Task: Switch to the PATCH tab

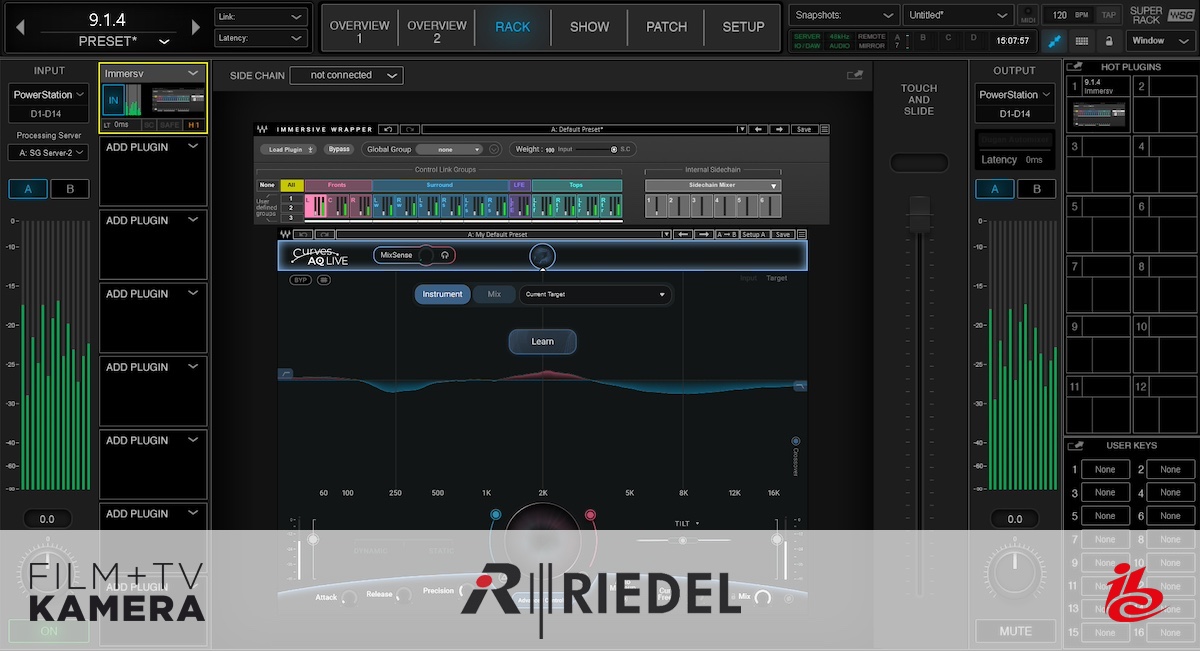Action: [666, 27]
